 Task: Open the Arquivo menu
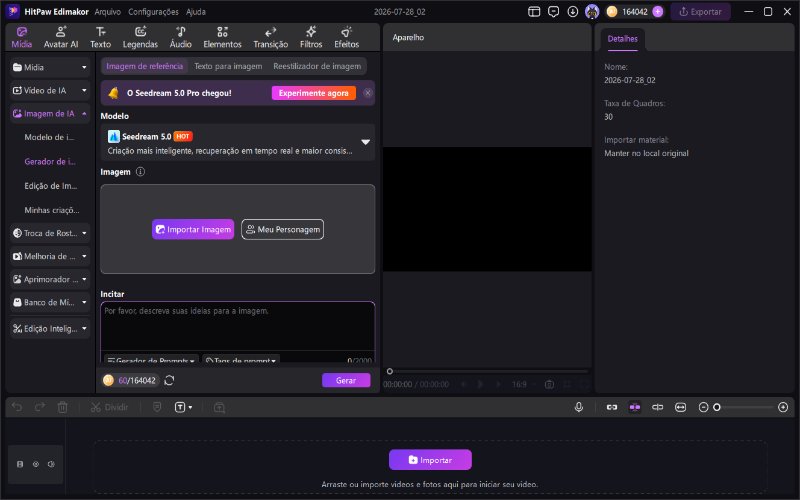click(x=108, y=12)
